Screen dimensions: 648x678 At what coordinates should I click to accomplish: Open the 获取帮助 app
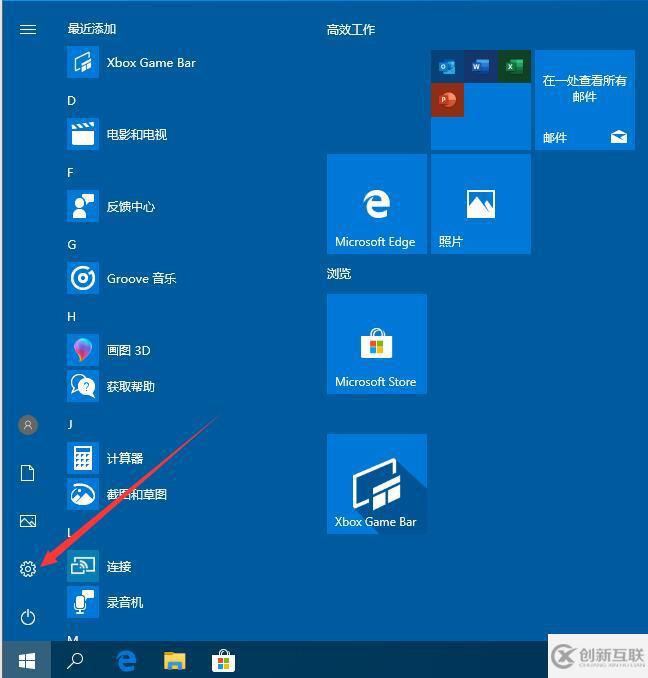click(111, 386)
